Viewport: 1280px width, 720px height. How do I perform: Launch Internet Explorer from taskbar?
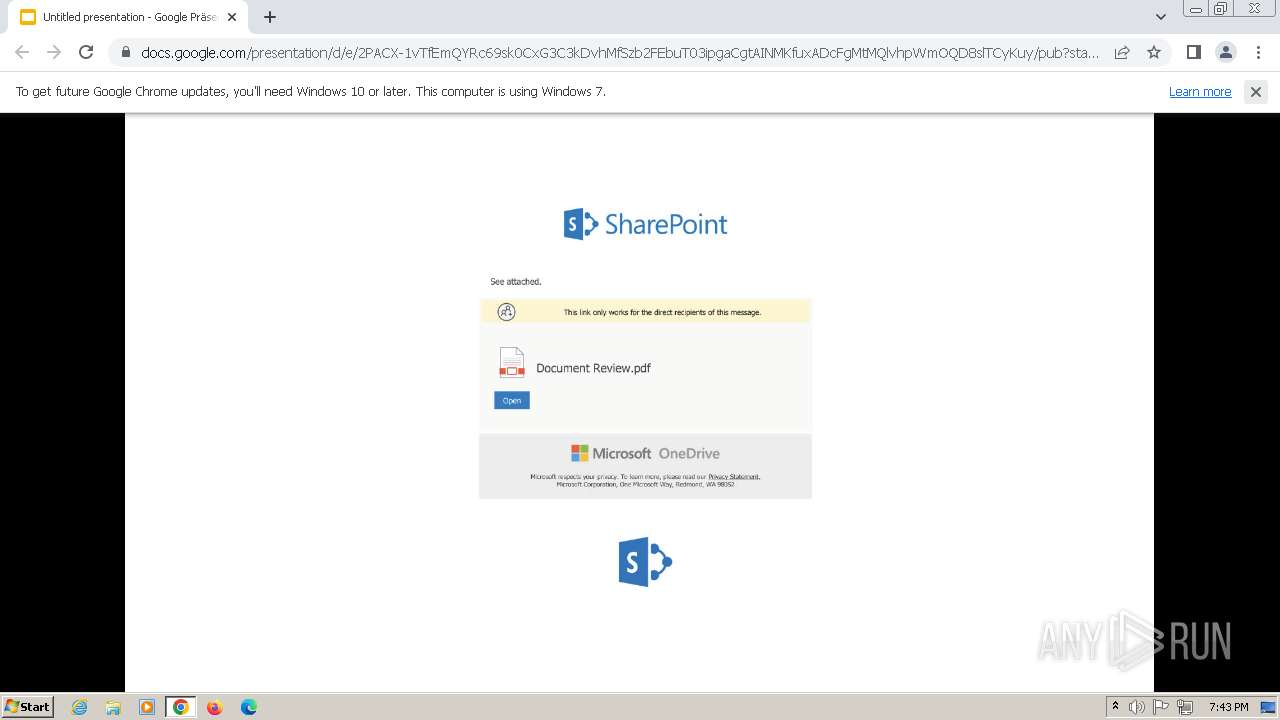point(80,707)
